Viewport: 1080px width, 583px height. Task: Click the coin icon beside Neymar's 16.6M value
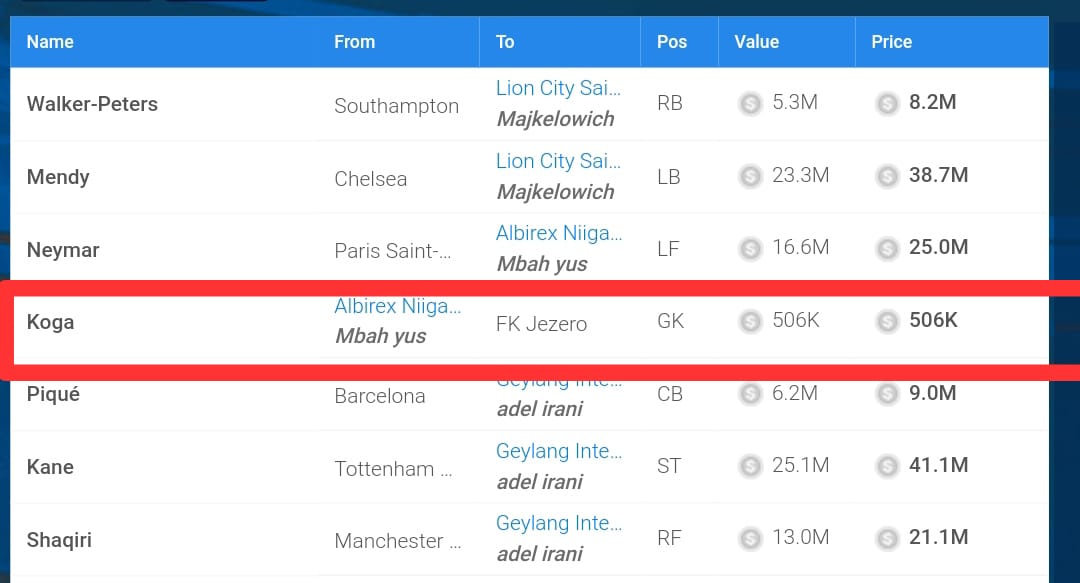(x=750, y=247)
